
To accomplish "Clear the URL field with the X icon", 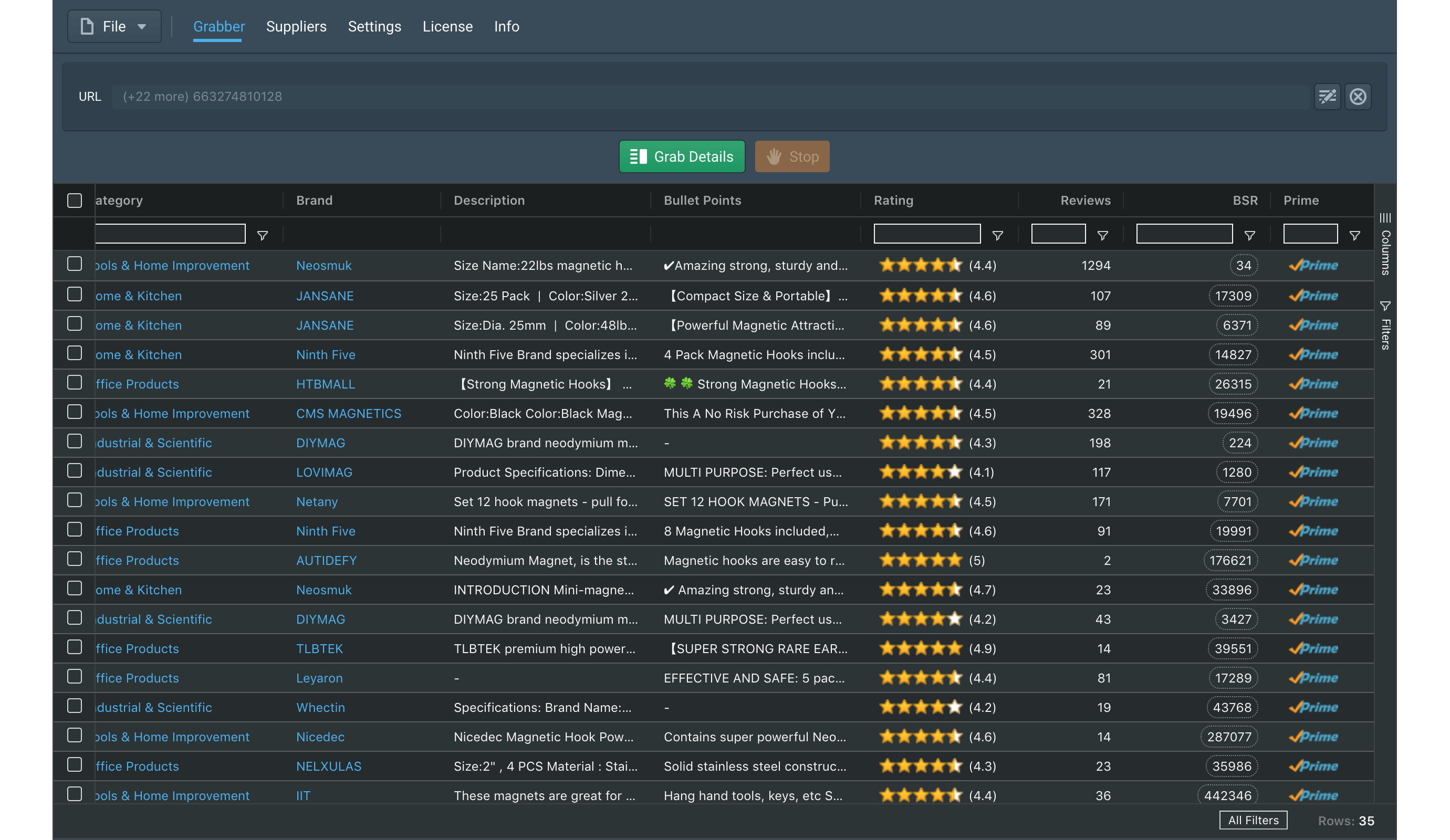I will coord(1358,97).
